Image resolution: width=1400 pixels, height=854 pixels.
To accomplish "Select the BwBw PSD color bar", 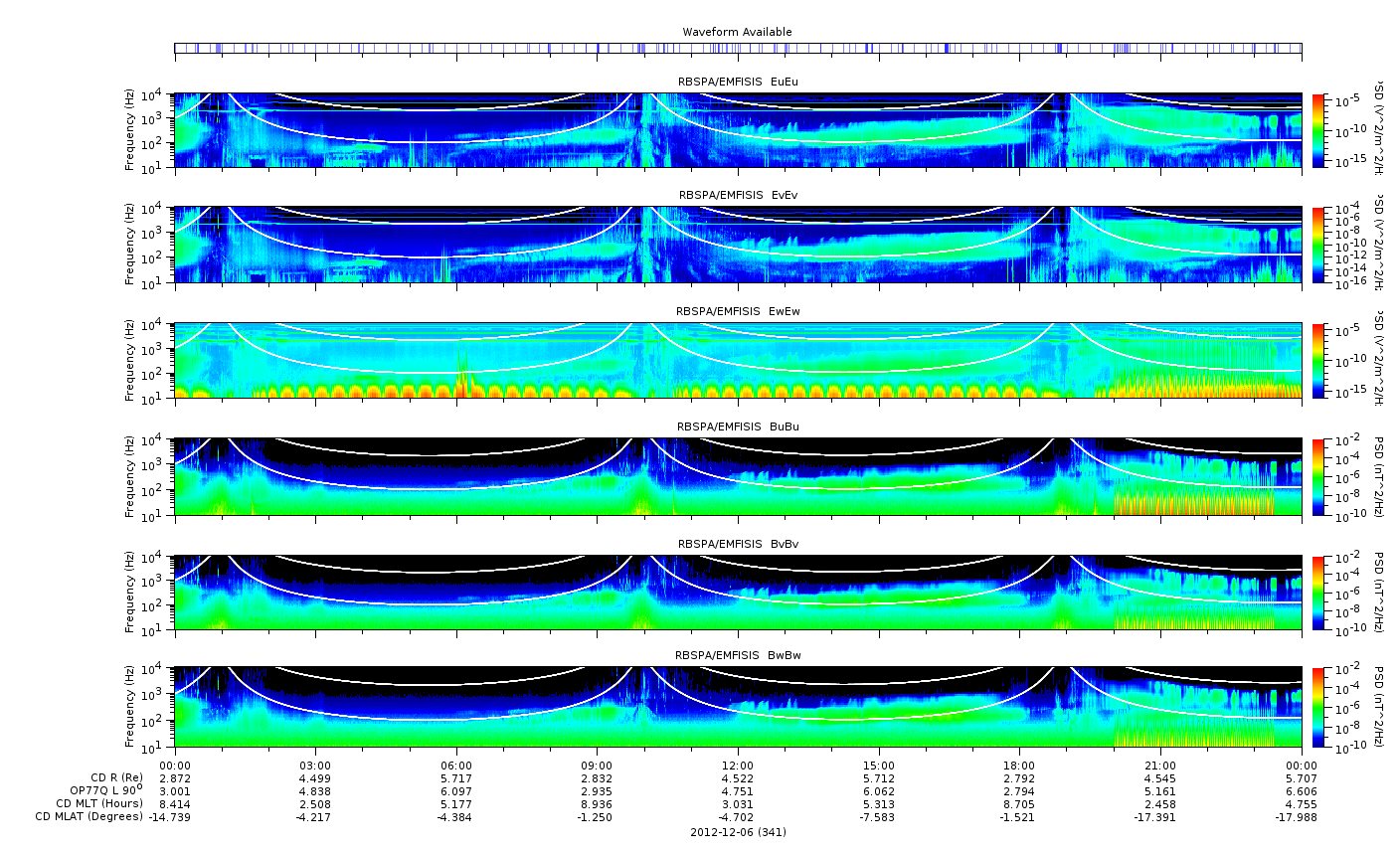I will pos(1318,707).
